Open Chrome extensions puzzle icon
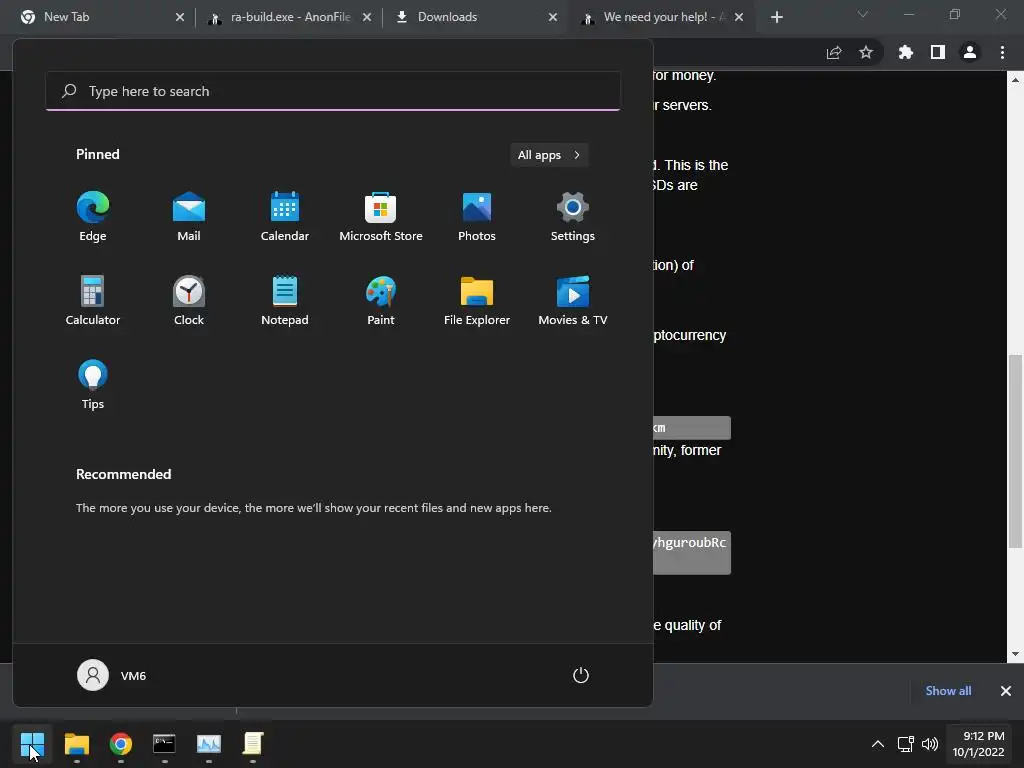This screenshot has width=1024, height=768. click(x=905, y=52)
